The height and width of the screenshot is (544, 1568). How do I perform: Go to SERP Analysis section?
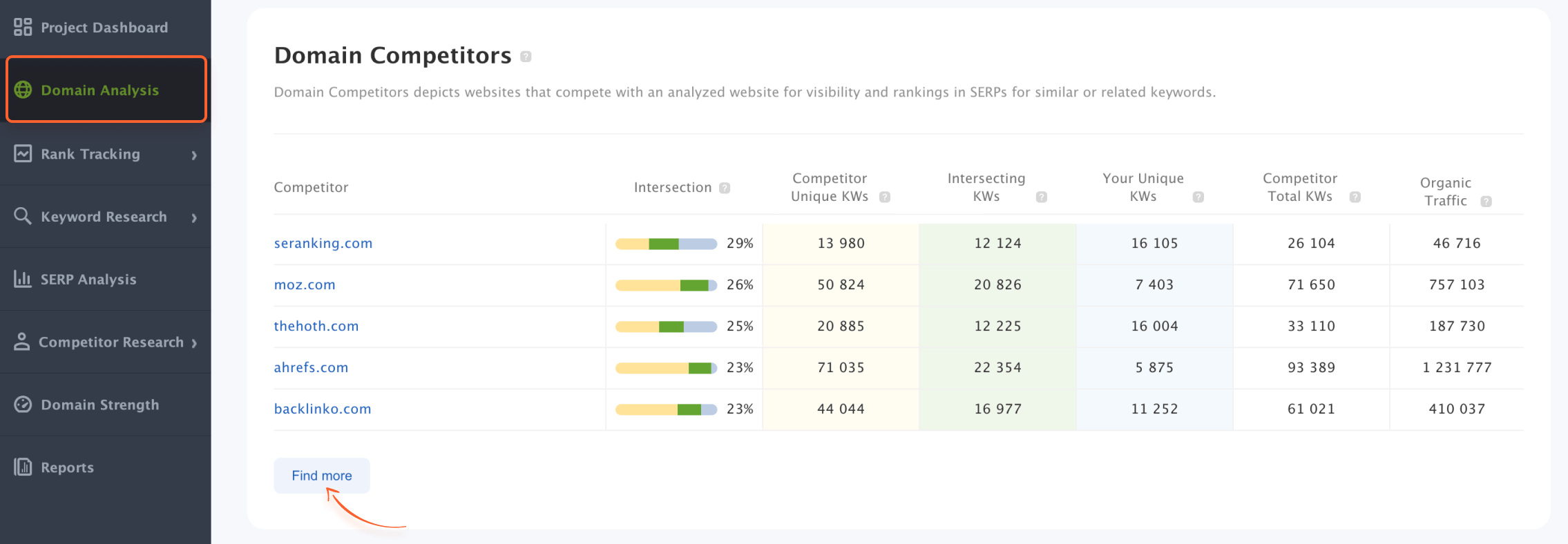point(105,279)
